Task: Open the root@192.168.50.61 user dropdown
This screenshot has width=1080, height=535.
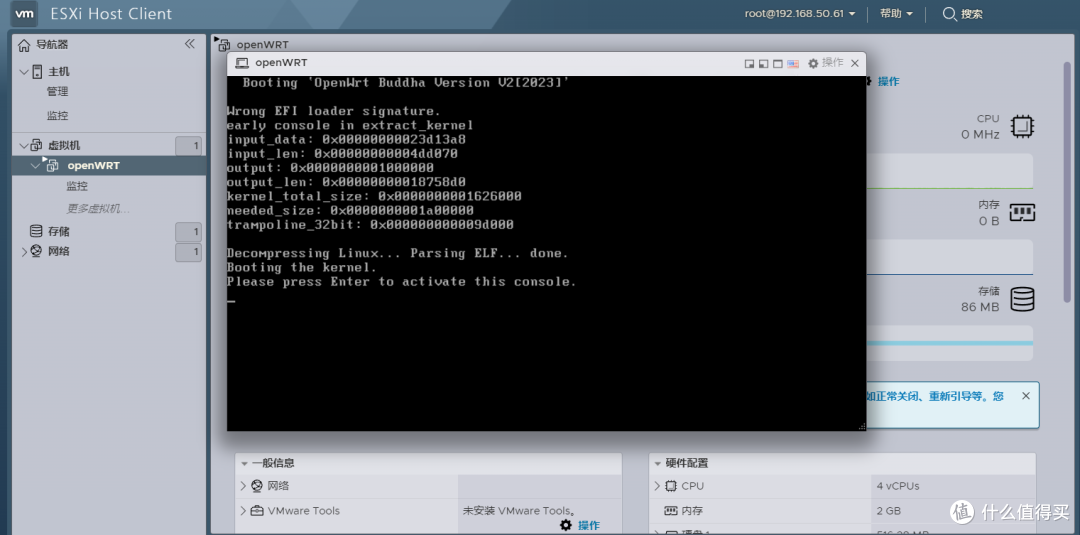Action: [801, 14]
